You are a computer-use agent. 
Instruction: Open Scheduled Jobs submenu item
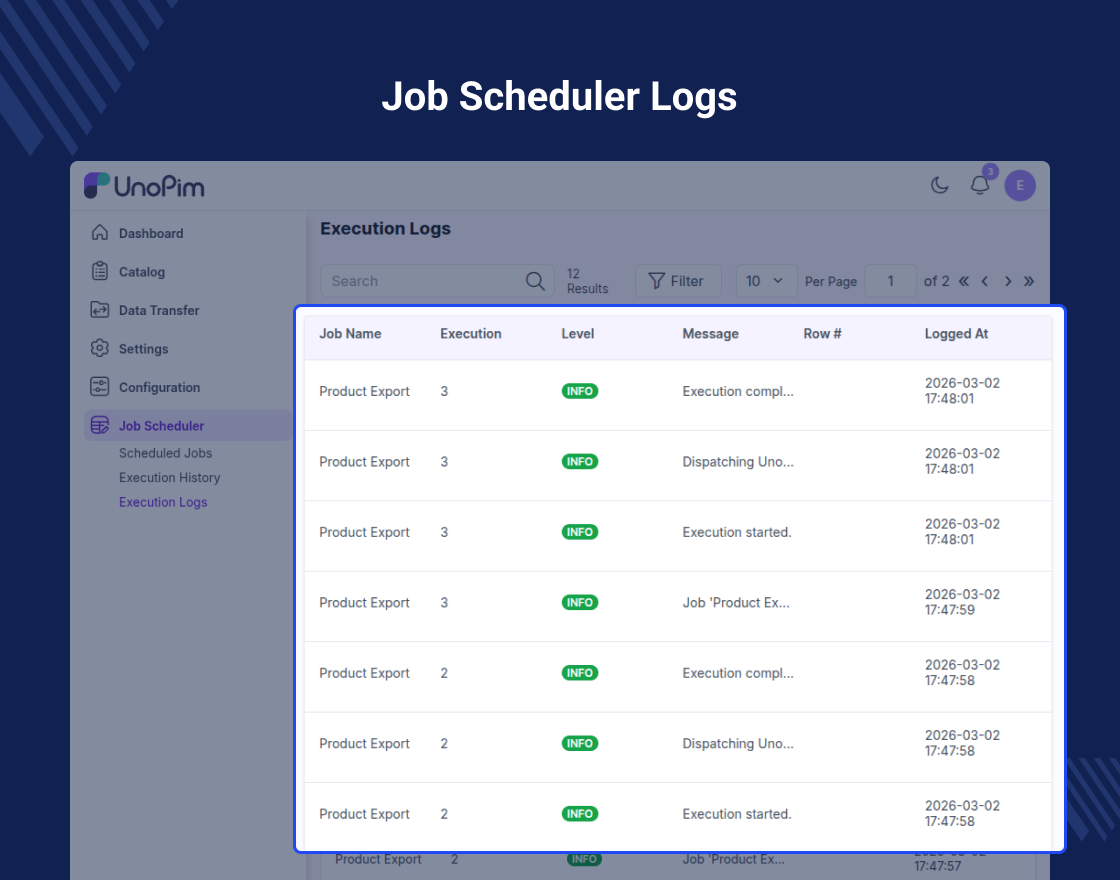[165, 453]
